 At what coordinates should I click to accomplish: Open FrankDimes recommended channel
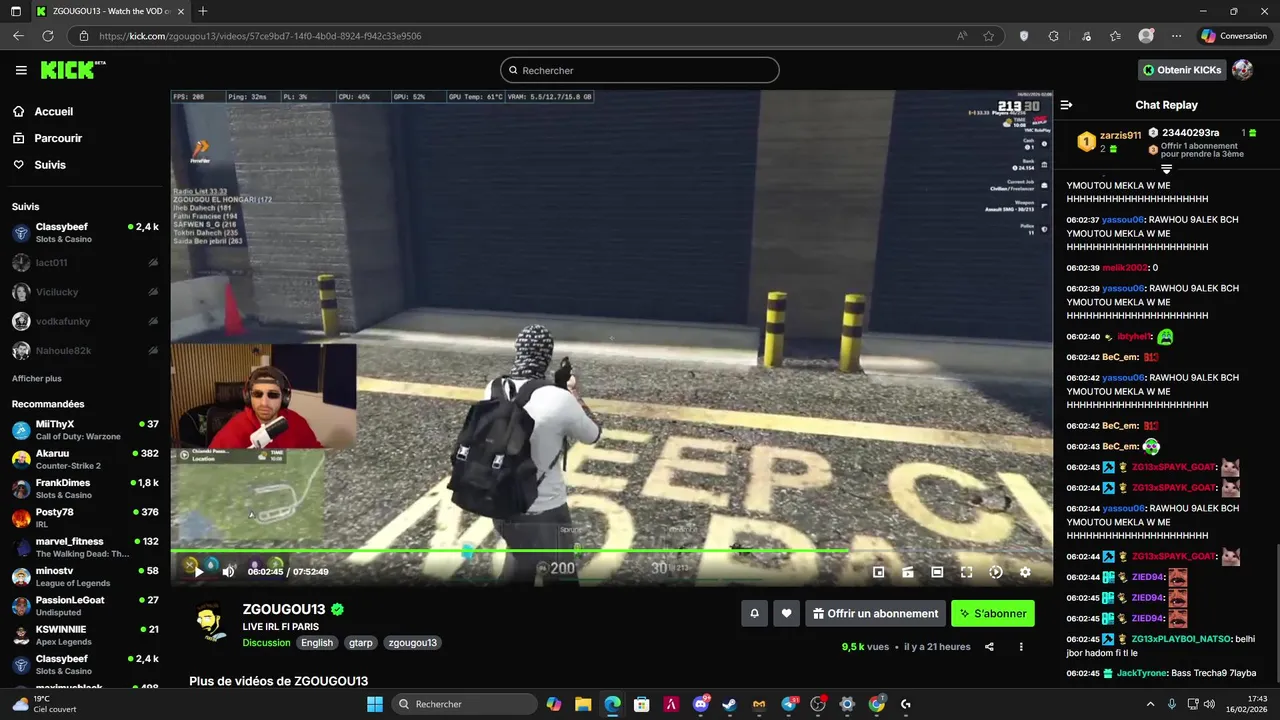(85, 488)
